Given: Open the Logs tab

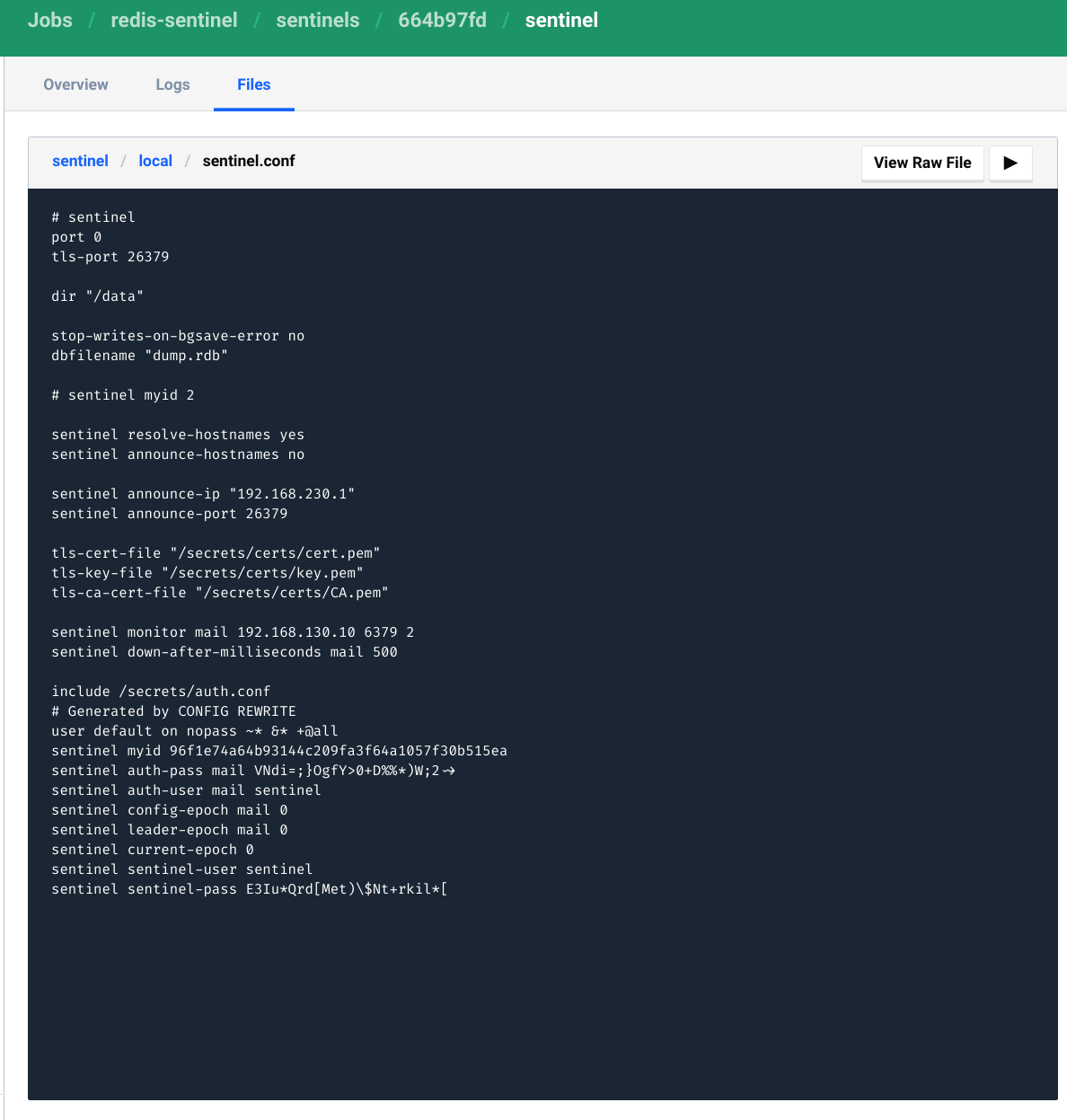Looking at the screenshot, I should tap(172, 84).
